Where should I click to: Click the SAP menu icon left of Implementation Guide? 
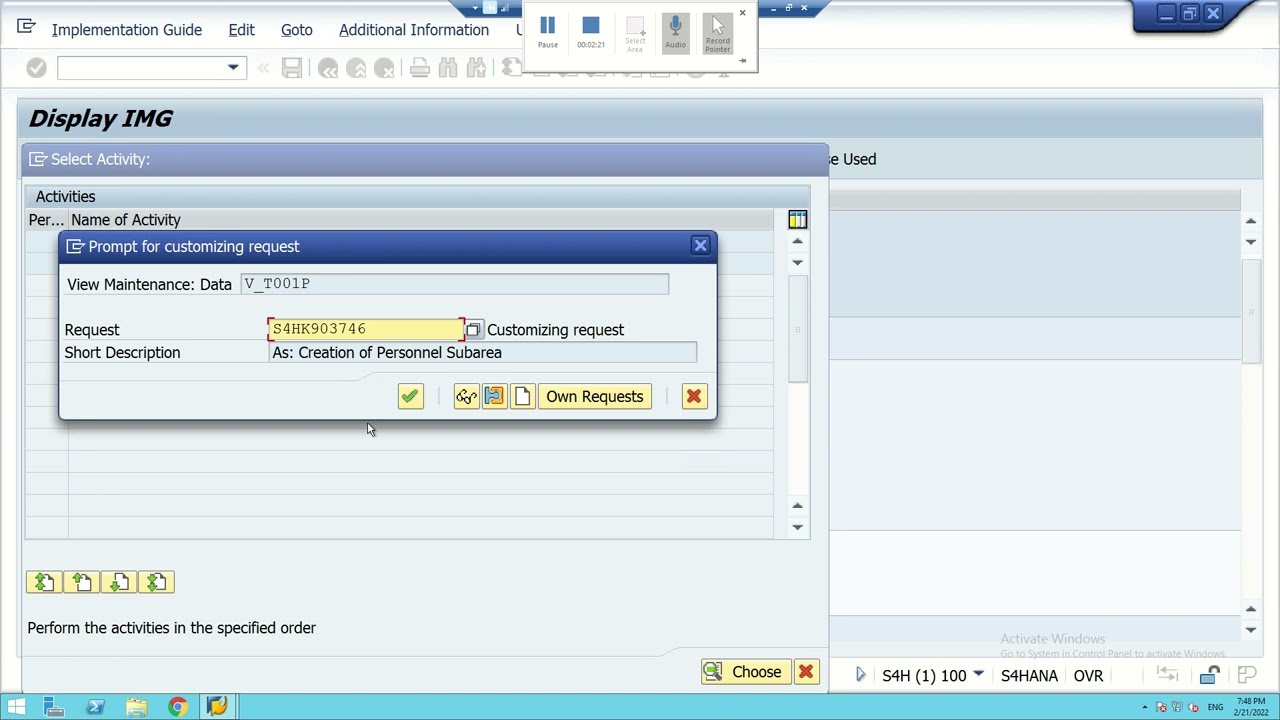pyautogui.click(x=26, y=28)
